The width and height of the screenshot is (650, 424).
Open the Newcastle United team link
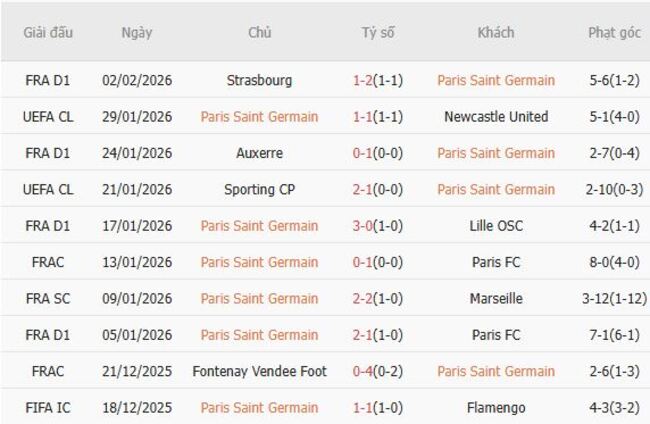(x=495, y=116)
